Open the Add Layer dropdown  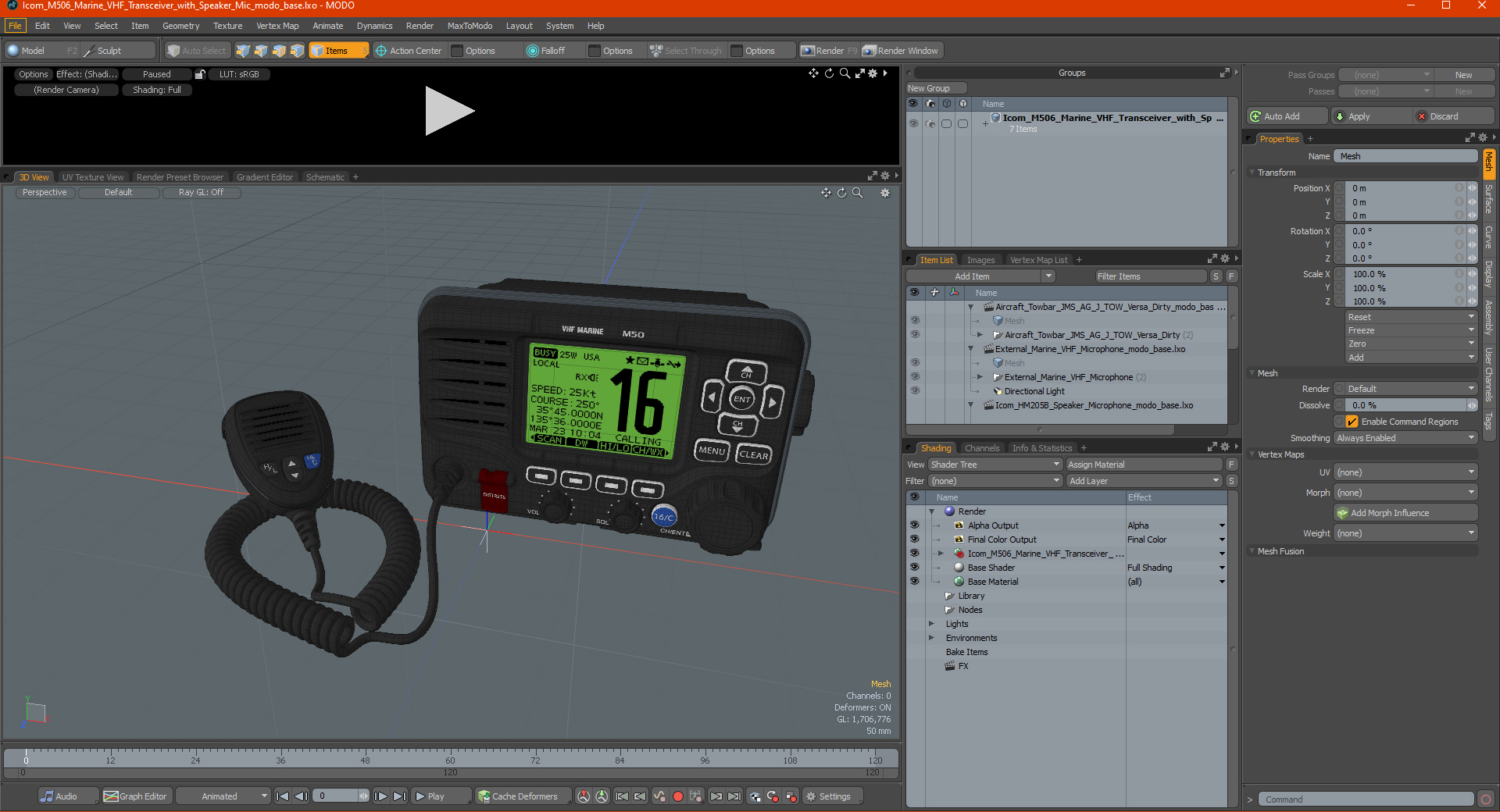pos(1144,481)
